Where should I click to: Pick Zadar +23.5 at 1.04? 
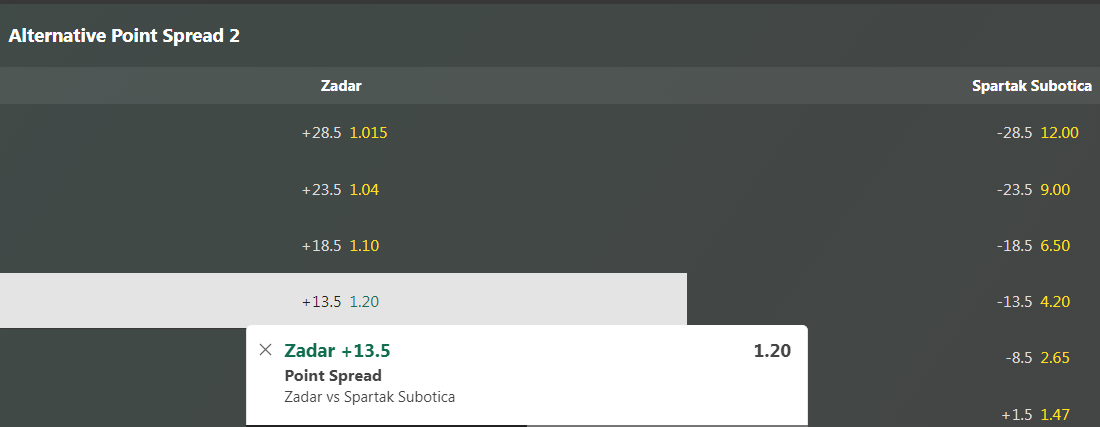pos(344,189)
